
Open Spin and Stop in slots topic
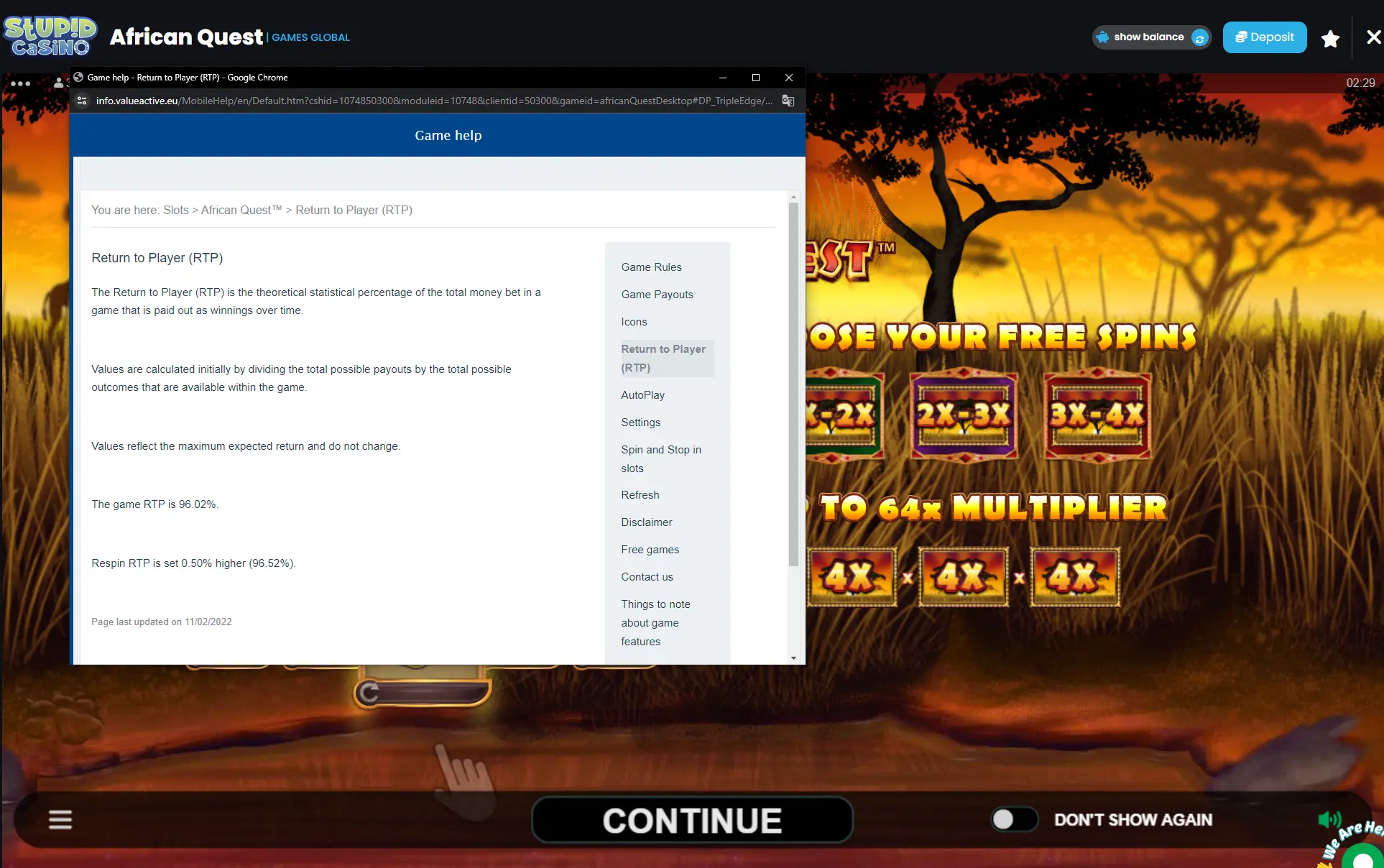tap(661, 458)
